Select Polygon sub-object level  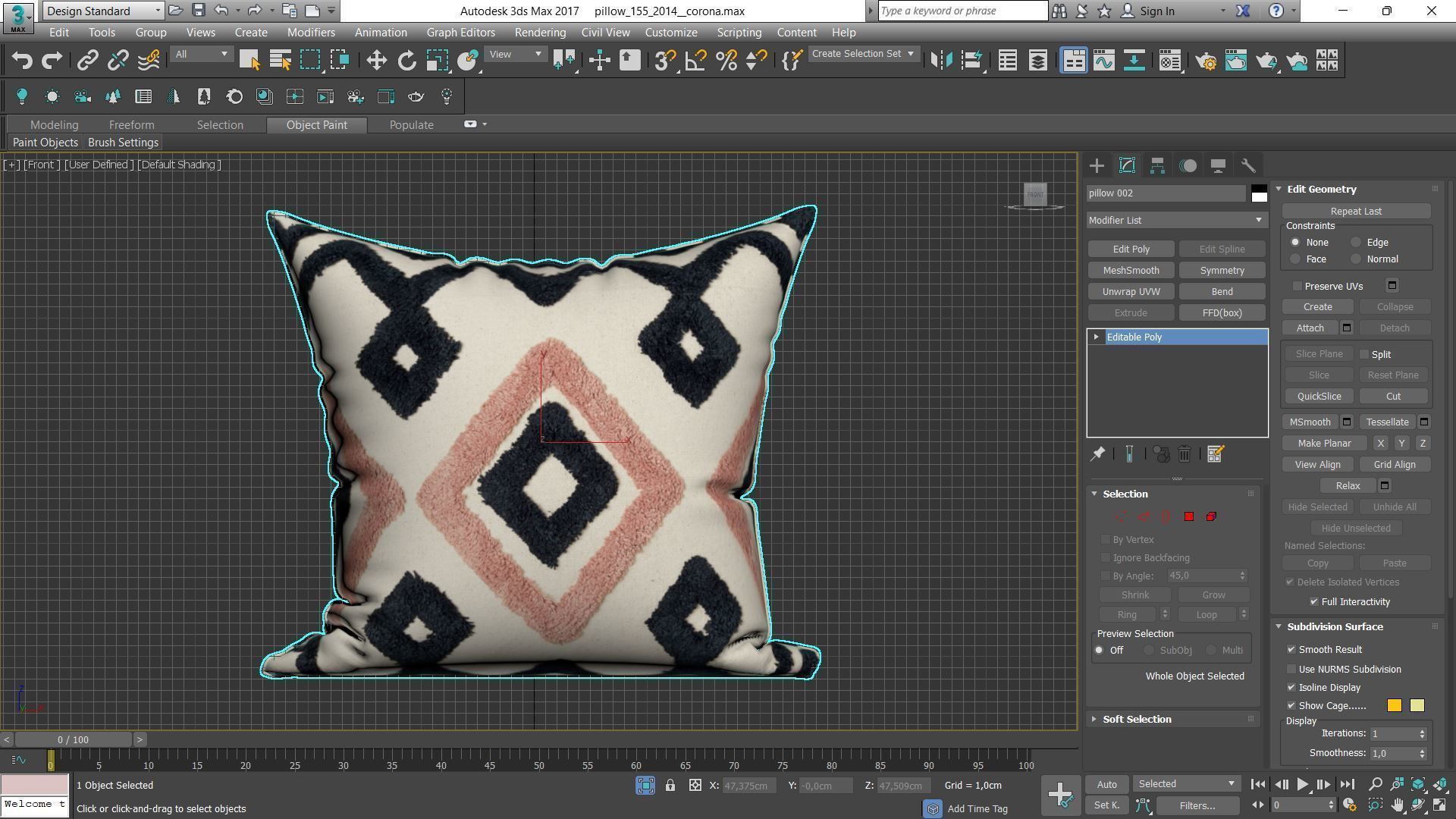click(x=1188, y=516)
